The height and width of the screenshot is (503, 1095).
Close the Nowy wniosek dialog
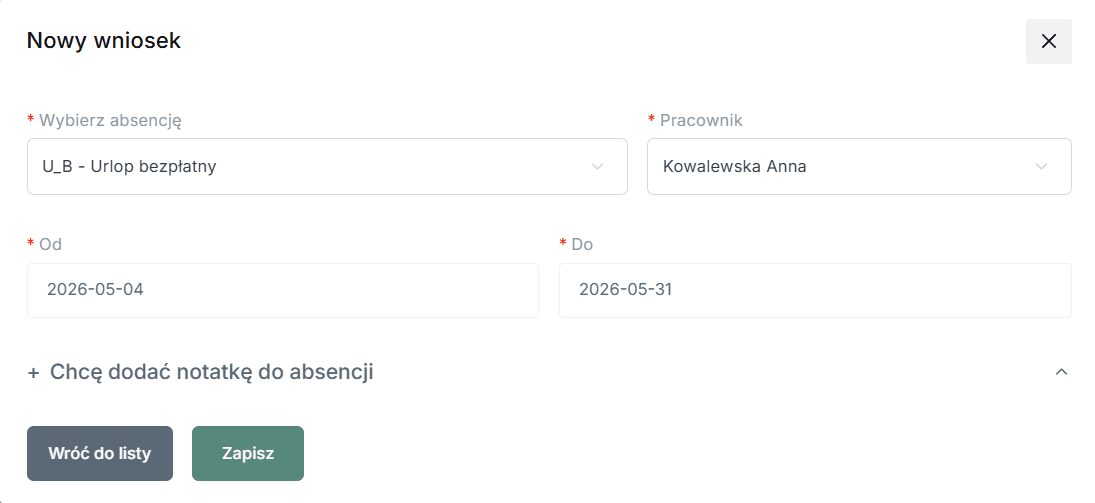(x=1048, y=41)
